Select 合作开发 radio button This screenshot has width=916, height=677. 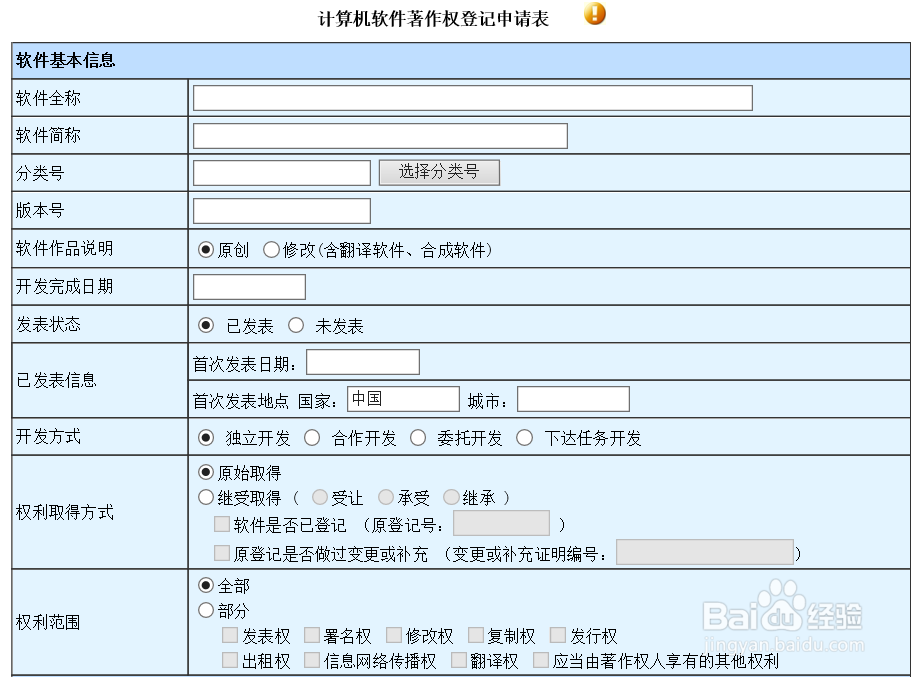[x=312, y=438]
